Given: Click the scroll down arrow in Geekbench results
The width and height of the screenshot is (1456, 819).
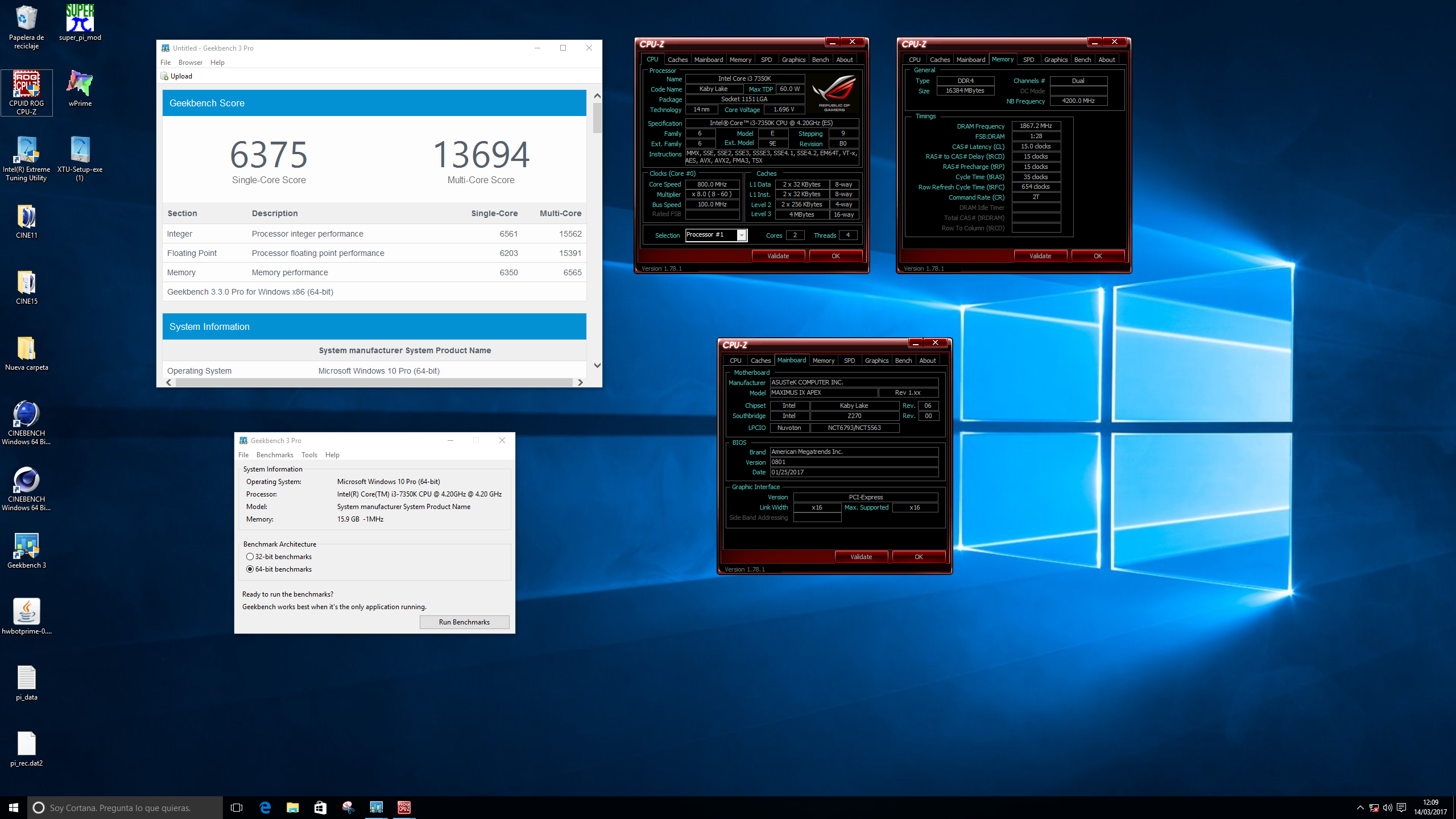Looking at the screenshot, I should pyautogui.click(x=597, y=365).
